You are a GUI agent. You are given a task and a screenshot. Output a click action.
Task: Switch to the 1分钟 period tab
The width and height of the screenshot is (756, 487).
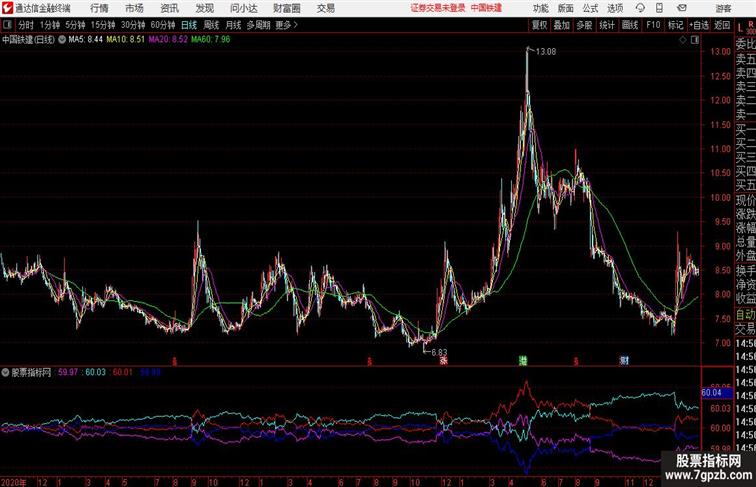point(49,25)
